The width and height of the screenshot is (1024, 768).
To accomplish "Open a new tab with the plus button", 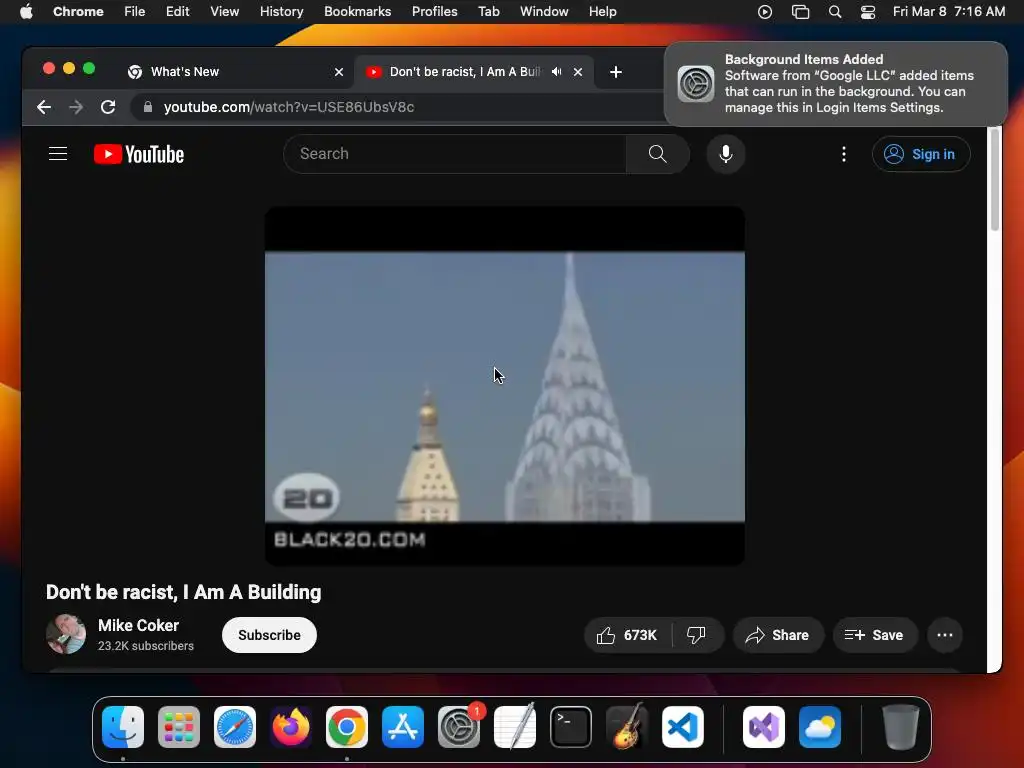I will pos(616,72).
